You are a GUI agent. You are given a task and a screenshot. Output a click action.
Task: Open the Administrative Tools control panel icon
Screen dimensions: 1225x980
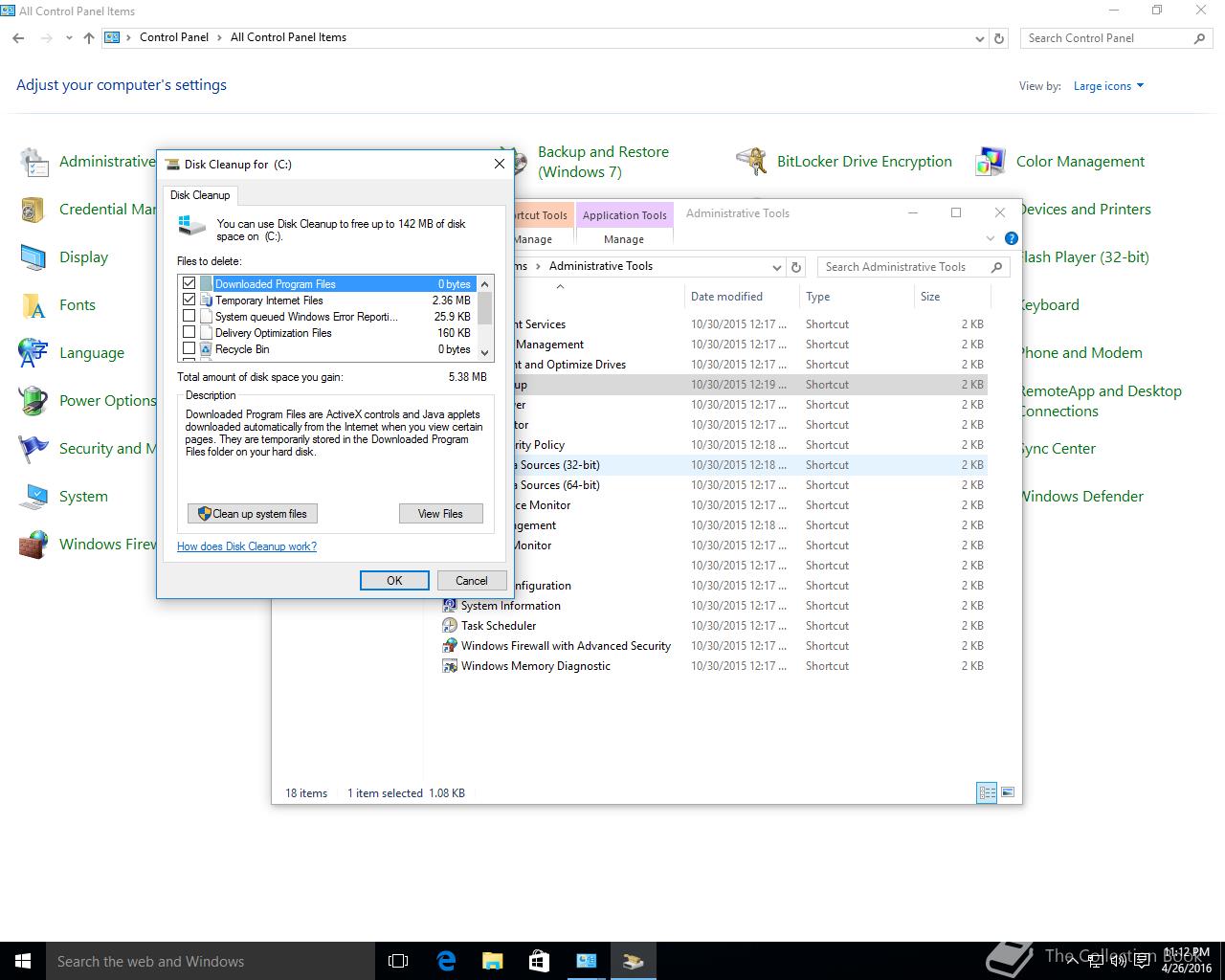[x=34, y=162]
